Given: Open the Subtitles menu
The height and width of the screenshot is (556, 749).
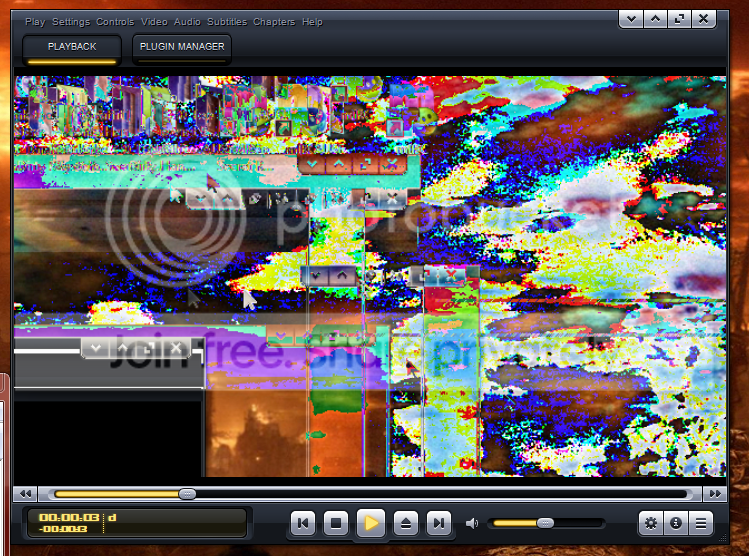Looking at the screenshot, I should (x=227, y=22).
